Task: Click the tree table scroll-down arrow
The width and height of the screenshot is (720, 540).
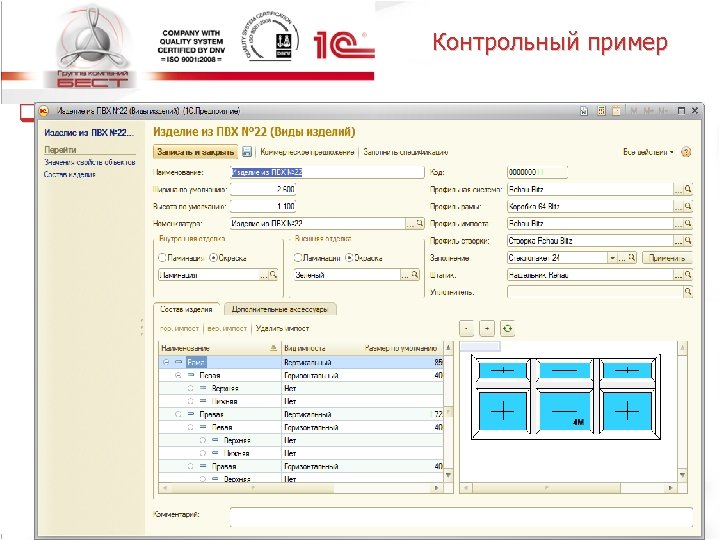Action: [x=448, y=475]
